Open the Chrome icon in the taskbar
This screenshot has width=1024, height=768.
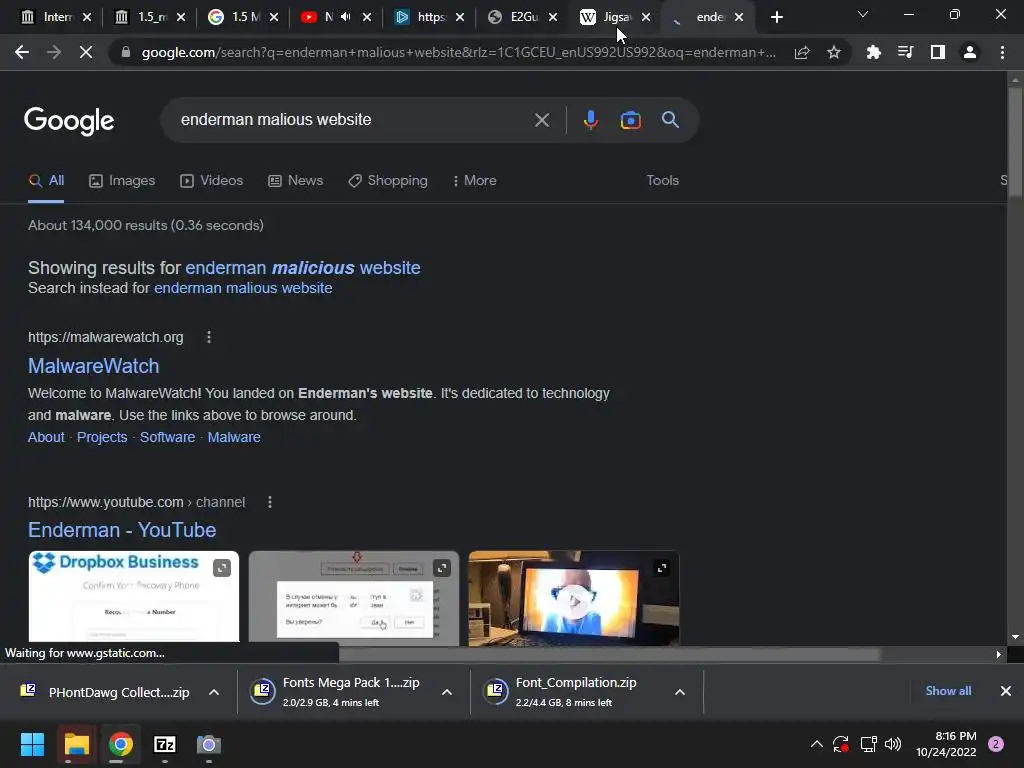tap(121, 744)
